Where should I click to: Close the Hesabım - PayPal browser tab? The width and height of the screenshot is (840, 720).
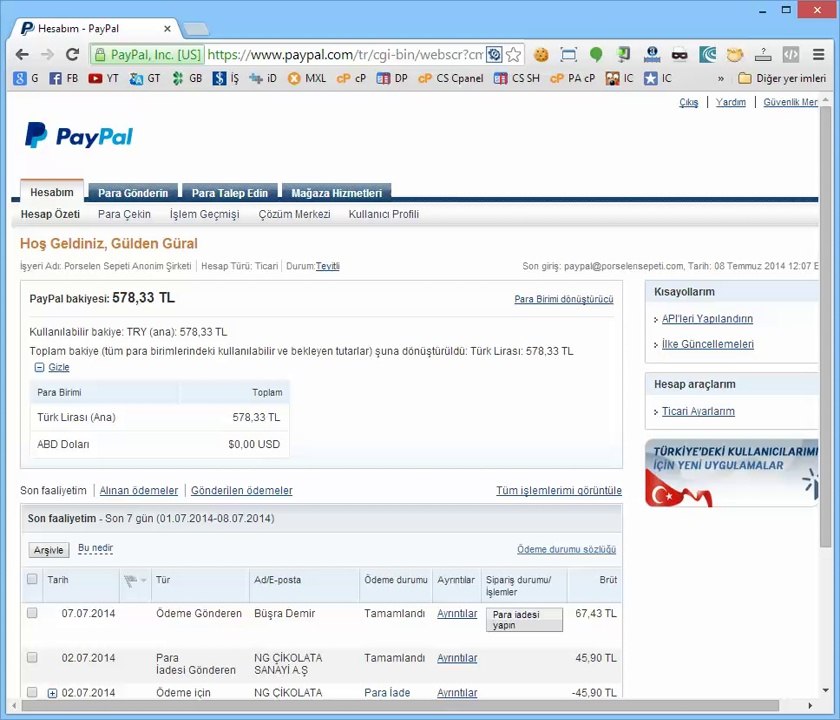(x=167, y=28)
